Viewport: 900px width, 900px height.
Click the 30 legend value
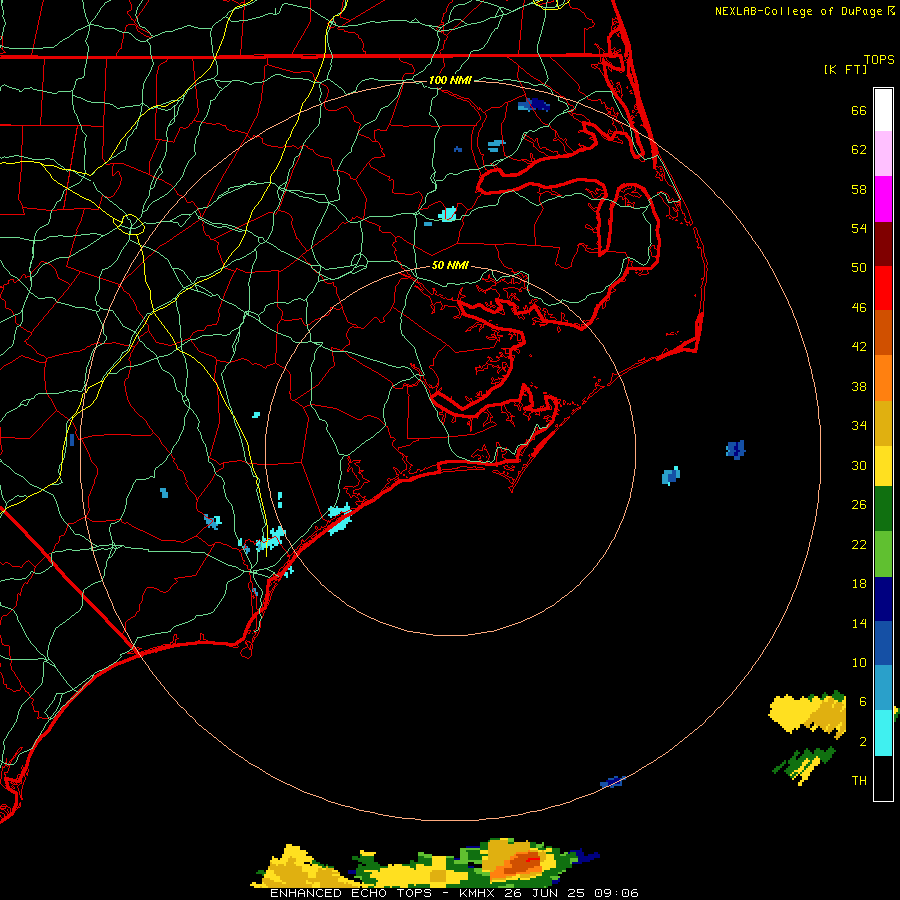pyautogui.click(x=859, y=465)
